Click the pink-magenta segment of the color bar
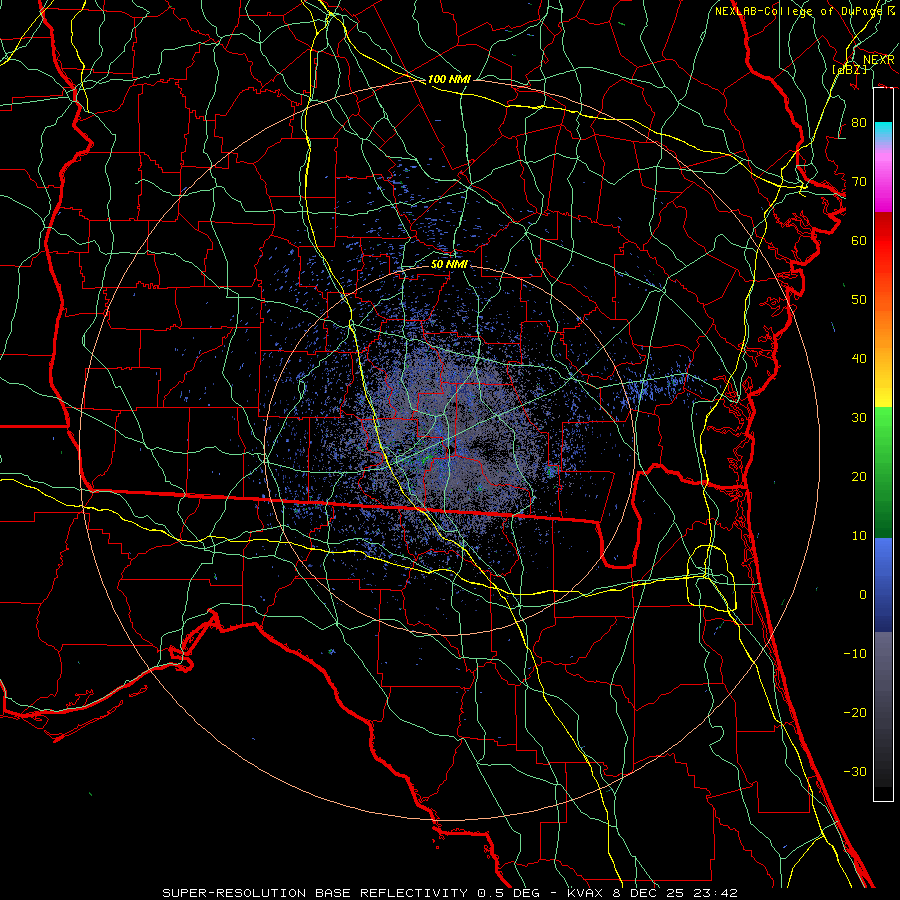 coord(883,178)
